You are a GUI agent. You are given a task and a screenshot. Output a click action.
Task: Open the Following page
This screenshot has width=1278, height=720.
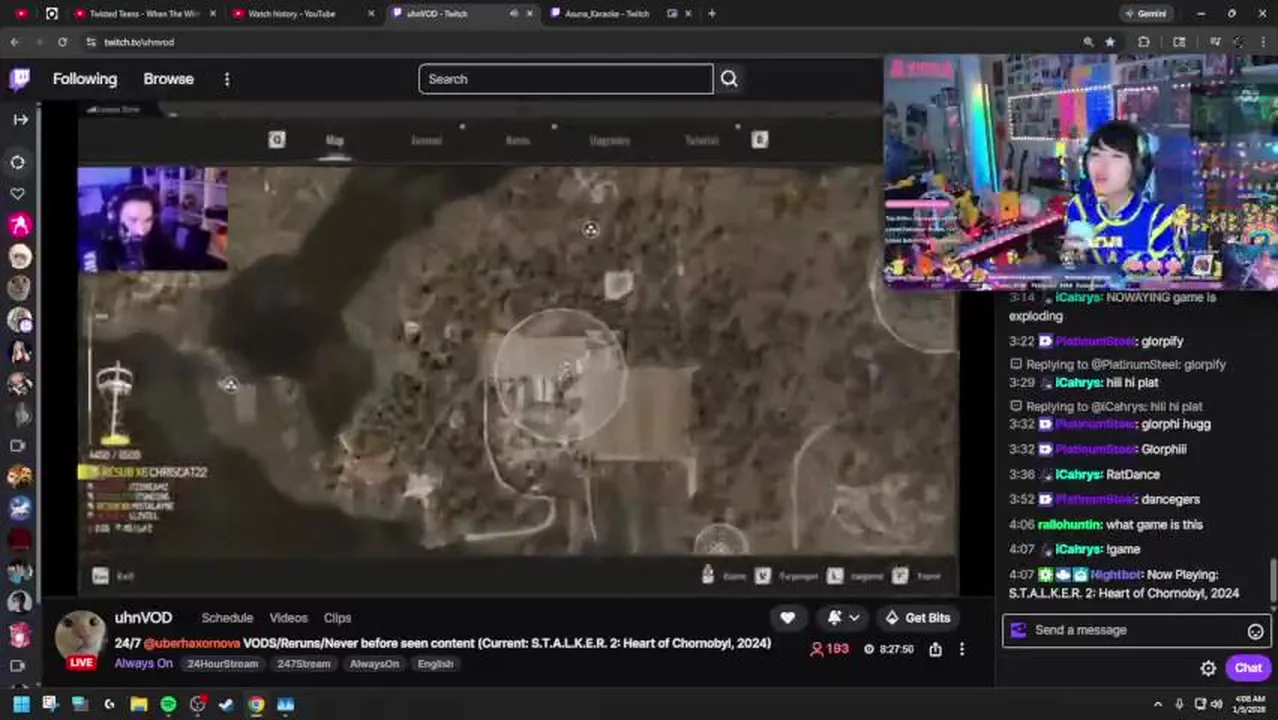[x=85, y=79]
